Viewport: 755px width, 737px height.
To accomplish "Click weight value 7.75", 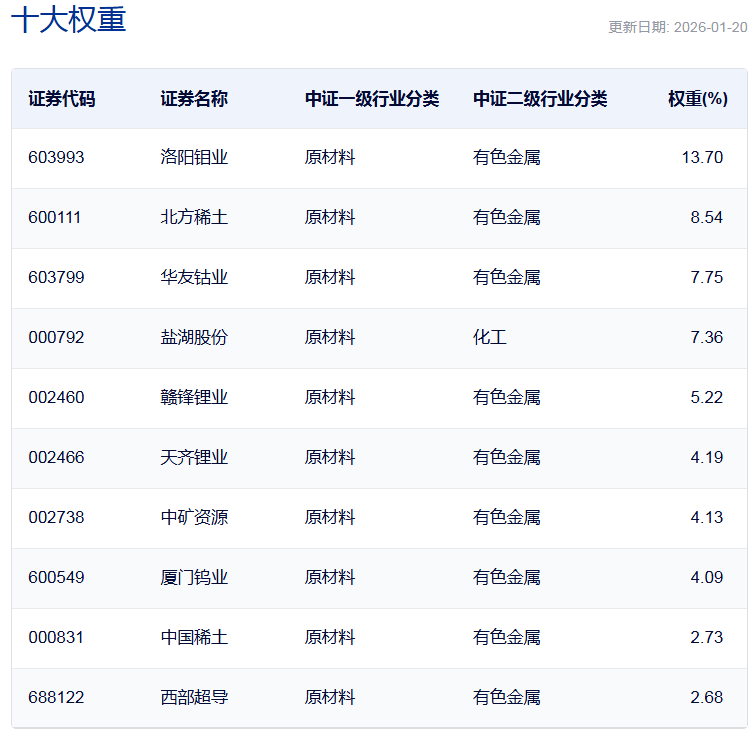I will click(x=706, y=277).
